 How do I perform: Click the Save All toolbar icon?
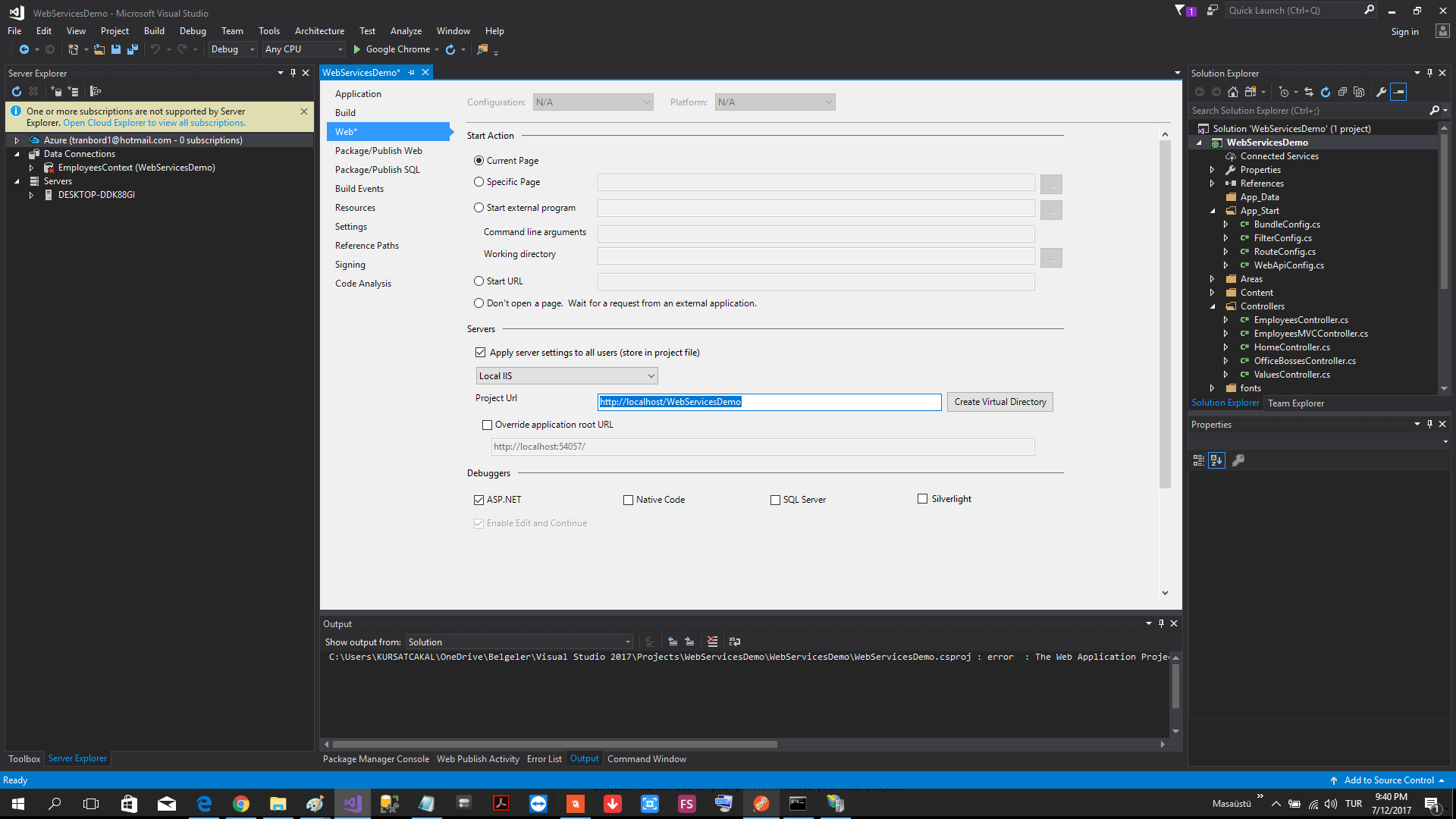point(133,49)
